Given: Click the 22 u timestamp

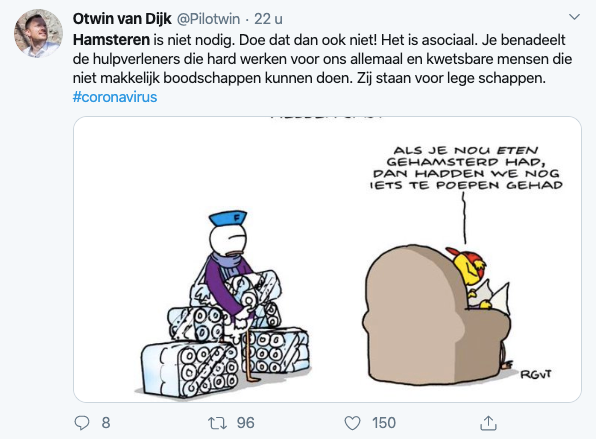Looking at the screenshot, I should pyautogui.click(x=268, y=19).
